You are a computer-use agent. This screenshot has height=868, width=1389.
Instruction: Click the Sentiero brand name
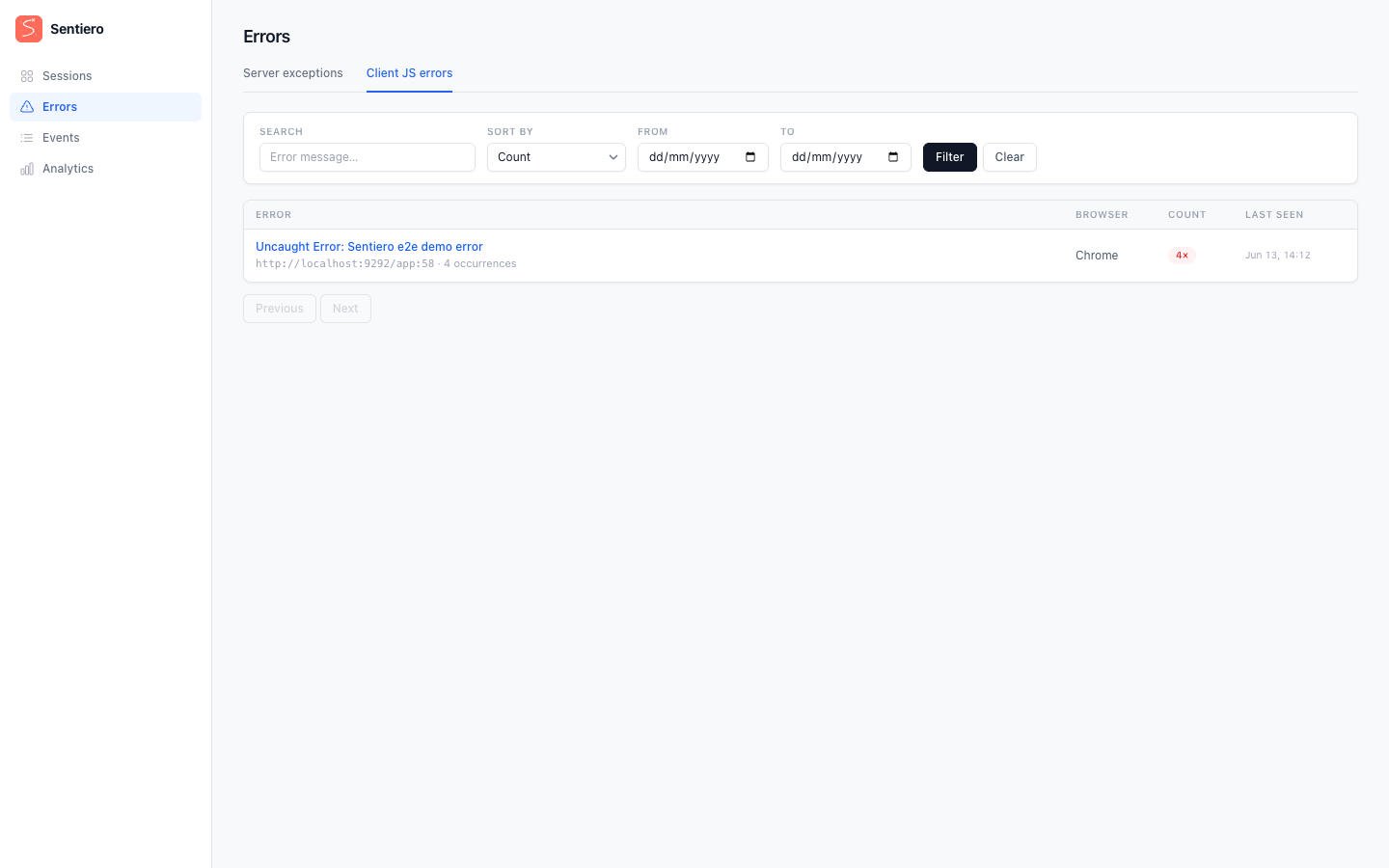(77, 29)
